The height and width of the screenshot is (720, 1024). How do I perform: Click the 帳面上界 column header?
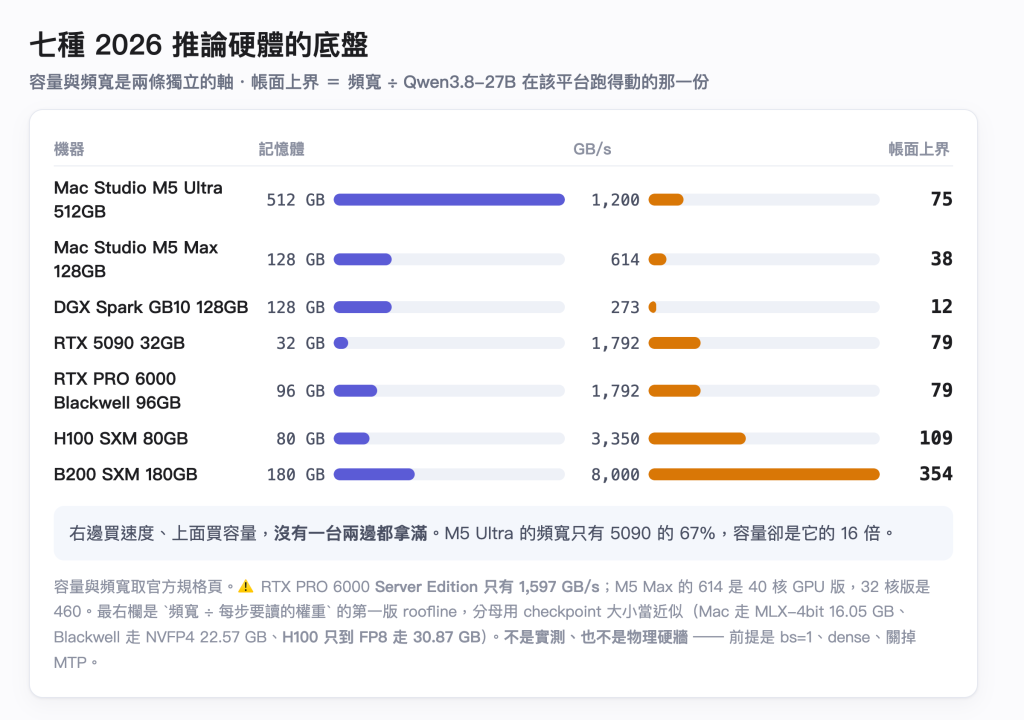[919, 149]
